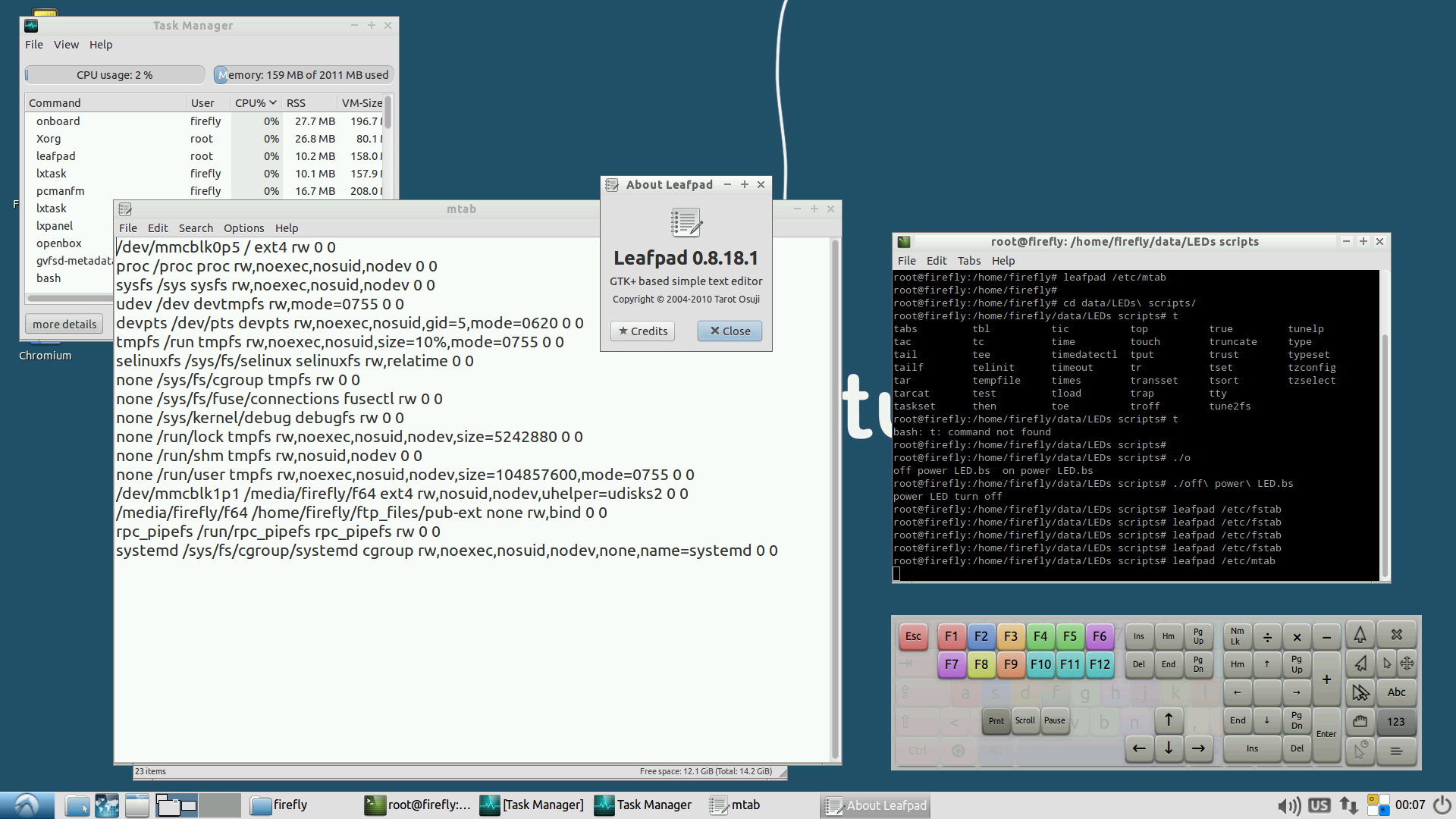Screen dimensions: 1456x819
Task: Toggle drag click hand key
Action: 1360,721
